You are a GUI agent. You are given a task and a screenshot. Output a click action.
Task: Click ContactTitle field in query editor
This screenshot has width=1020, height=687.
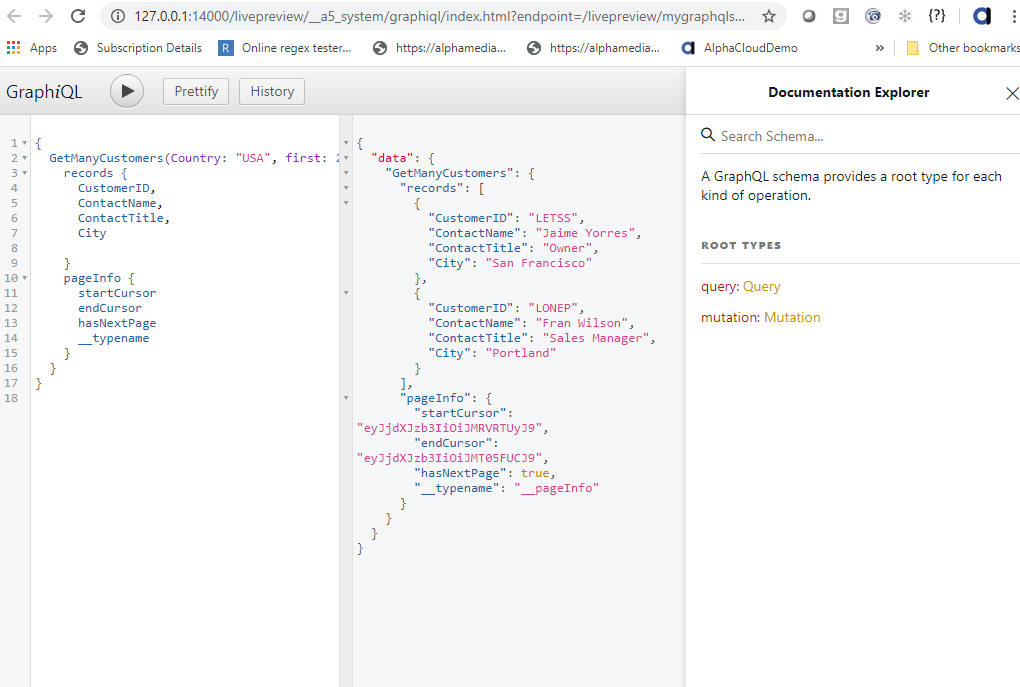coord(121,218)
